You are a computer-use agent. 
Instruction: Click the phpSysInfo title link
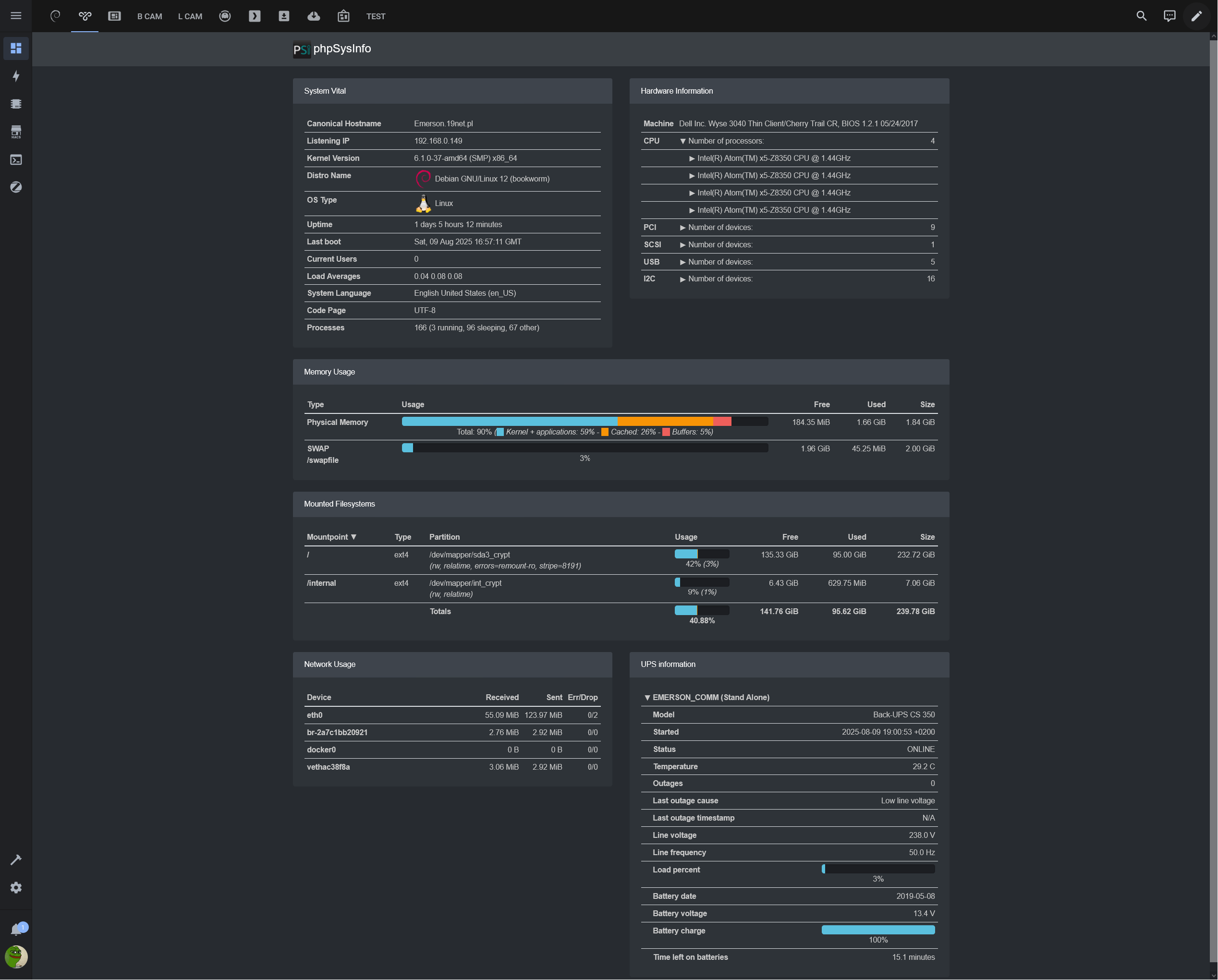(x=342, y=48)
